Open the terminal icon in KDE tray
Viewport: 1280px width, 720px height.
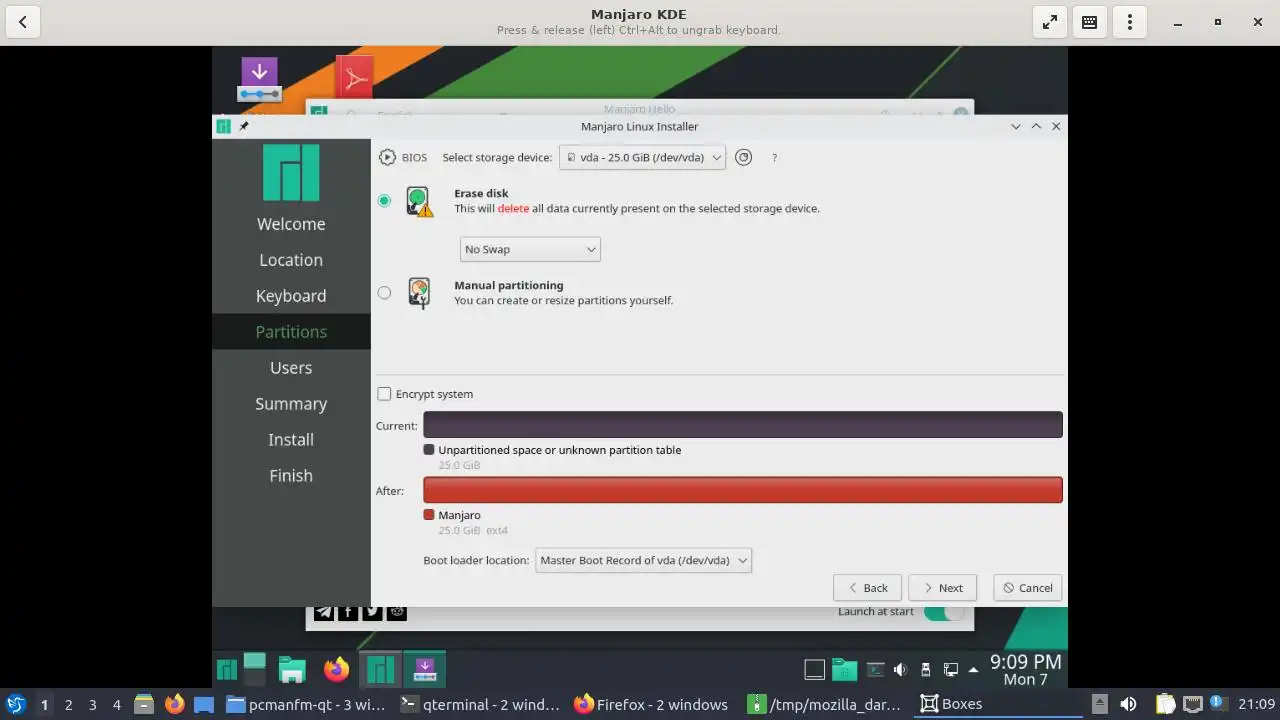pyautogui.click(x=875, y=670)
